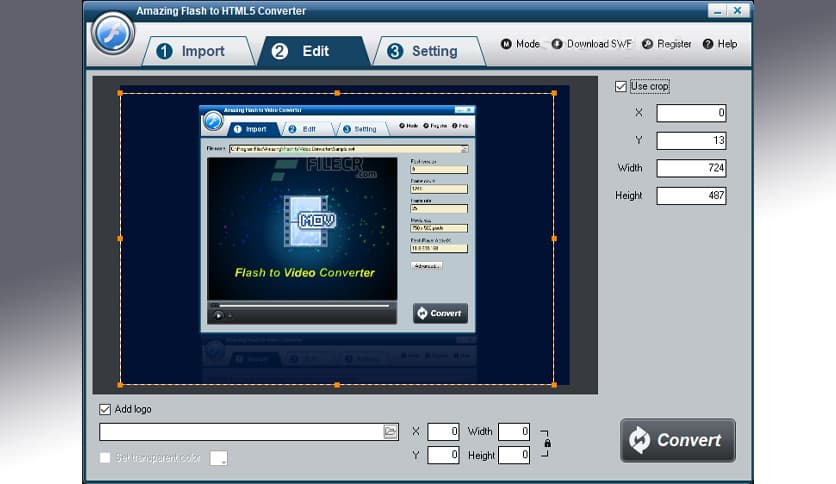Enable Set transparent color checkbox

point(105,458)
